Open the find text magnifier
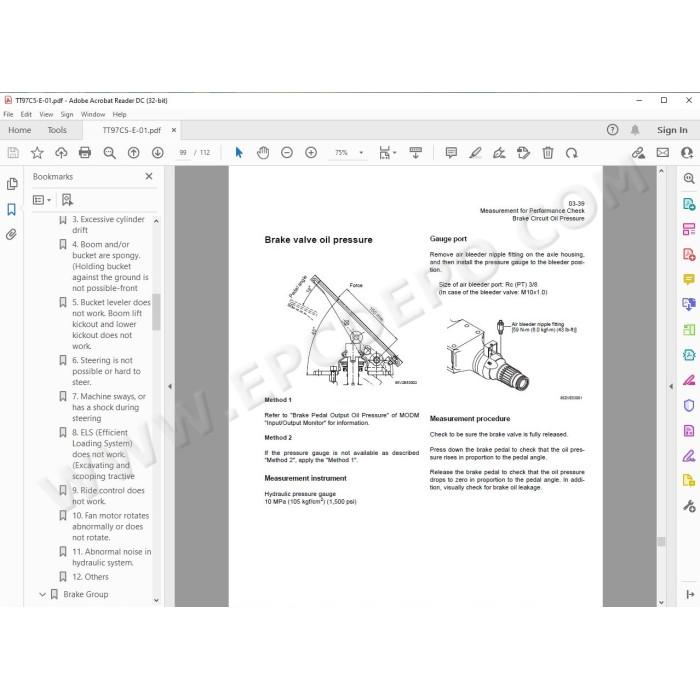This screenshot has width=700, height=700. pos(109,153)
